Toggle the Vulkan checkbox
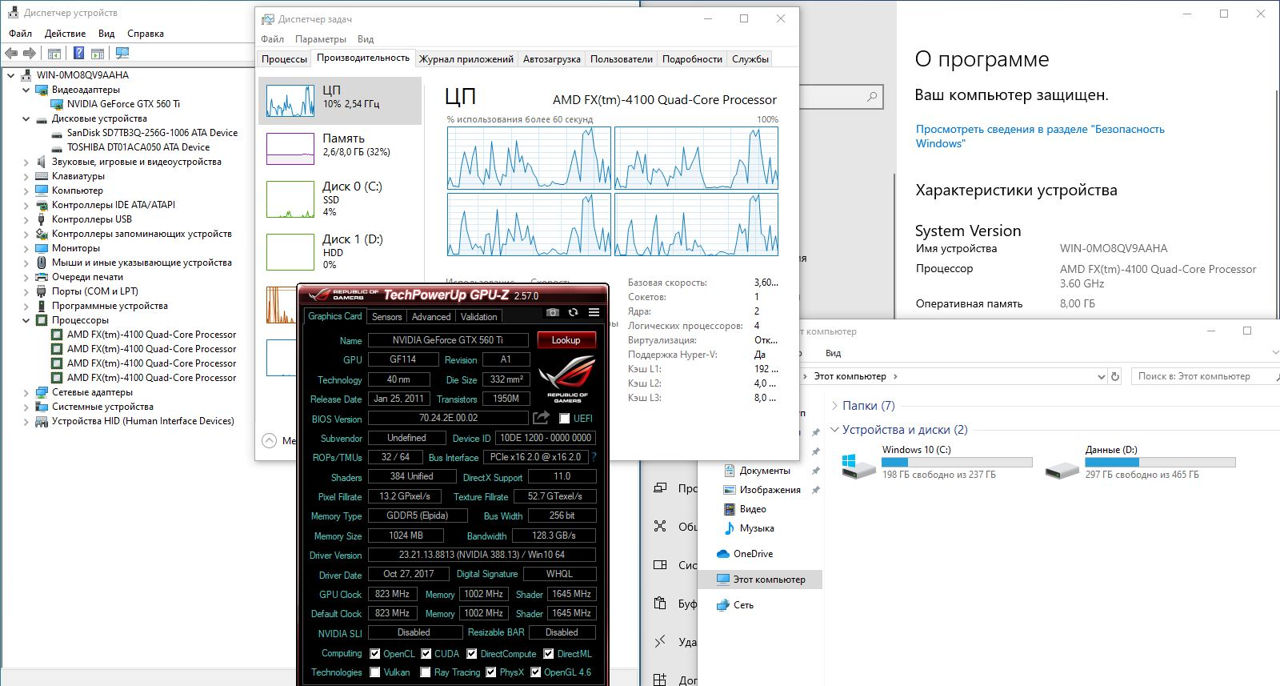Screen dimensions: 1280x686 tap(374, 673)
